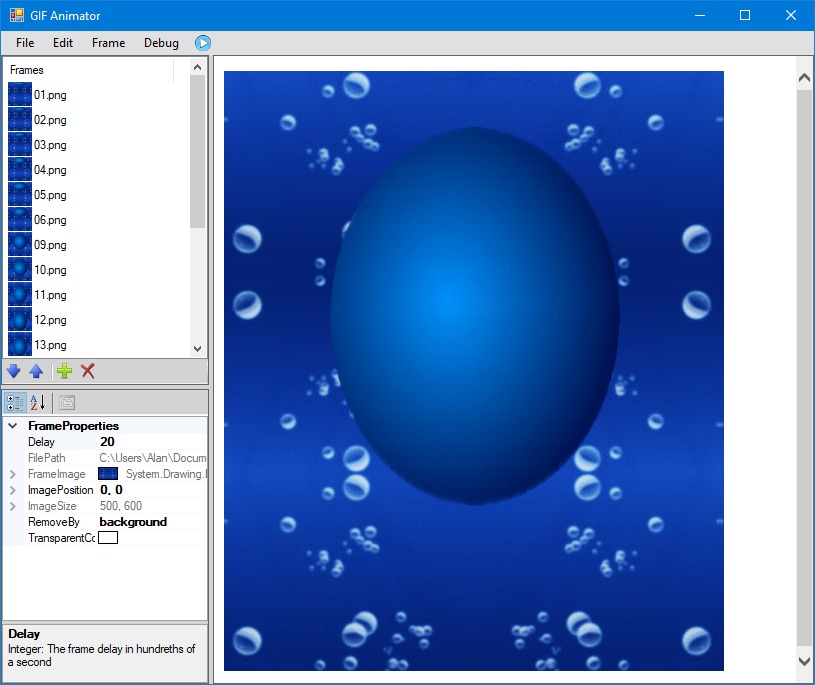Move selected frame down with blue arrow

point(14,371)
